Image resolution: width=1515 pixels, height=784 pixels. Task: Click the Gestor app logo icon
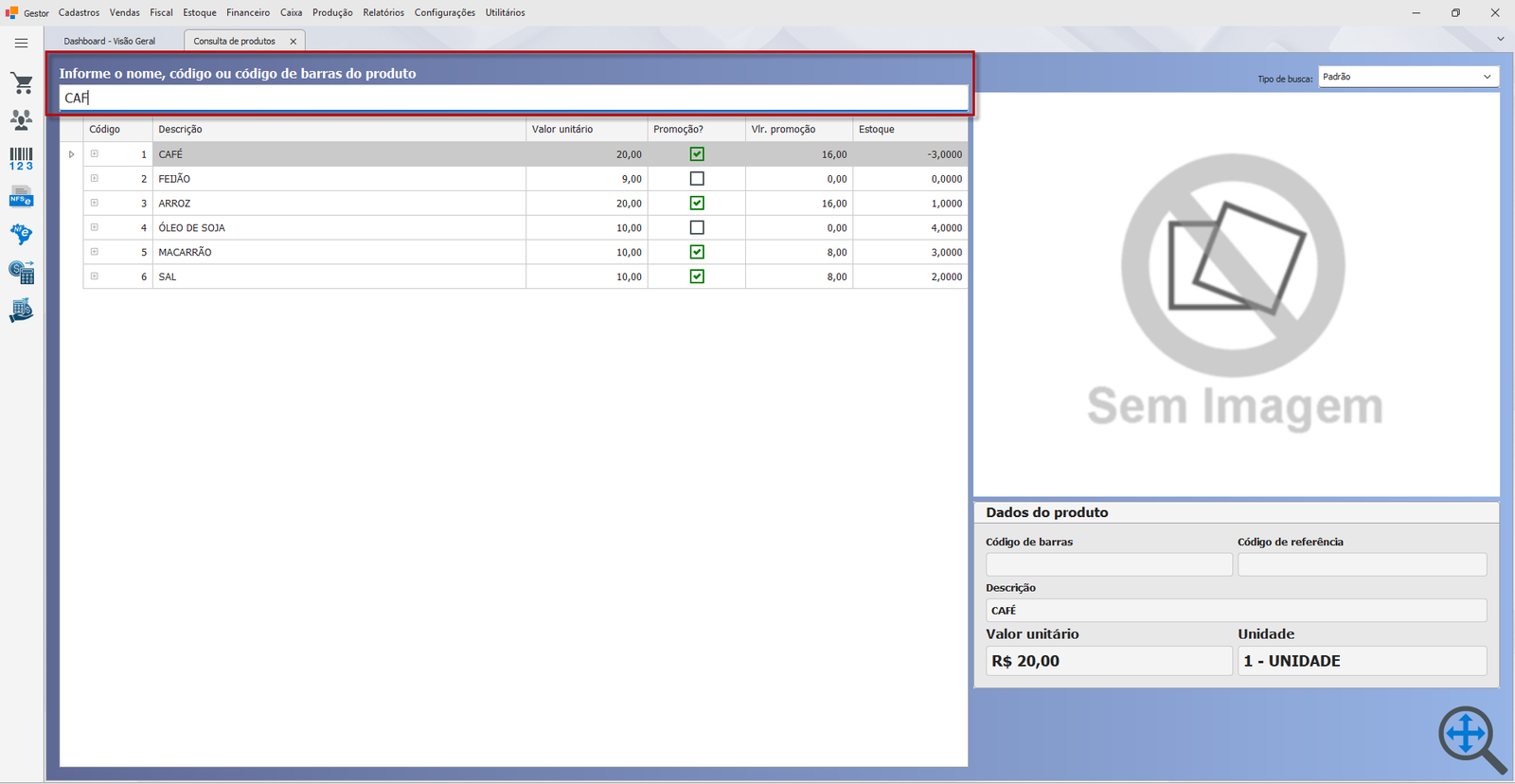11,12
